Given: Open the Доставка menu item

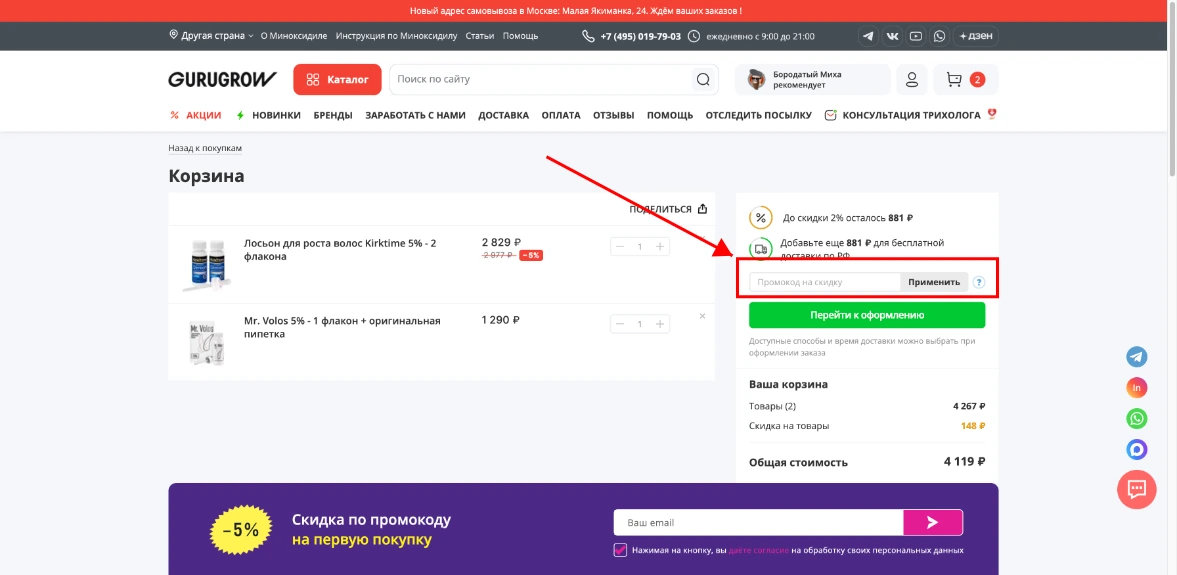Looking at the screenshot, I should tap(504, 116).
